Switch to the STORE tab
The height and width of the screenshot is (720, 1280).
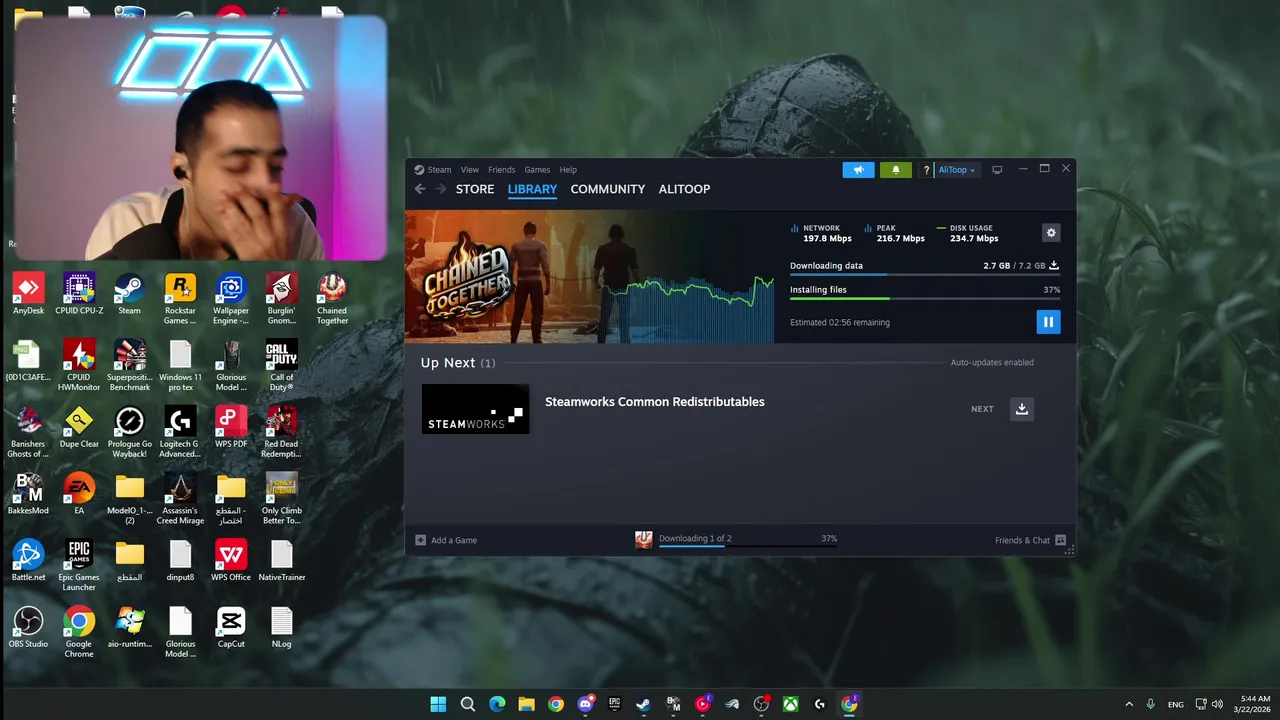click(x=475, y=189)
